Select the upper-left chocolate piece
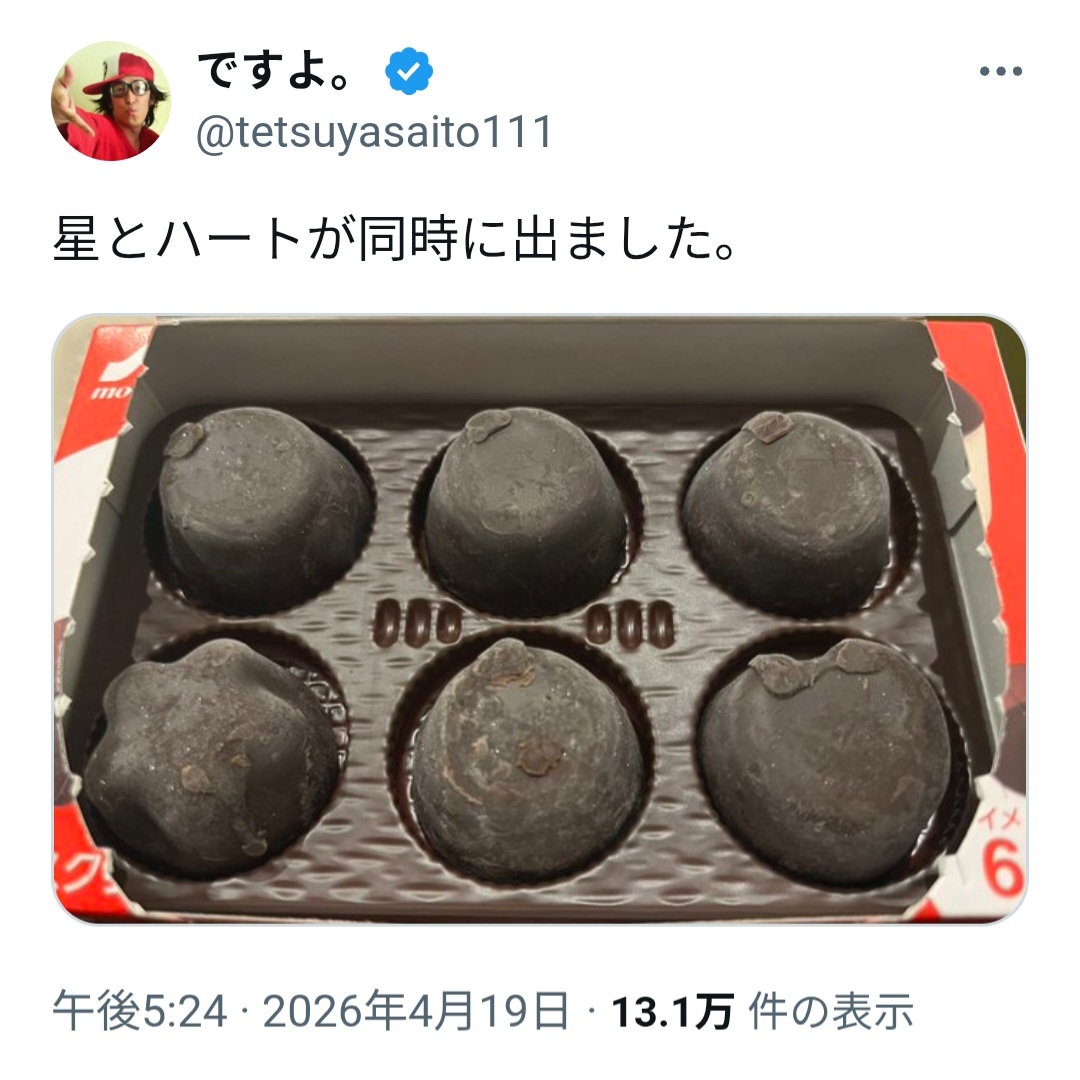Viewport: 1080px width, 1080px height. tap(265, 508)
